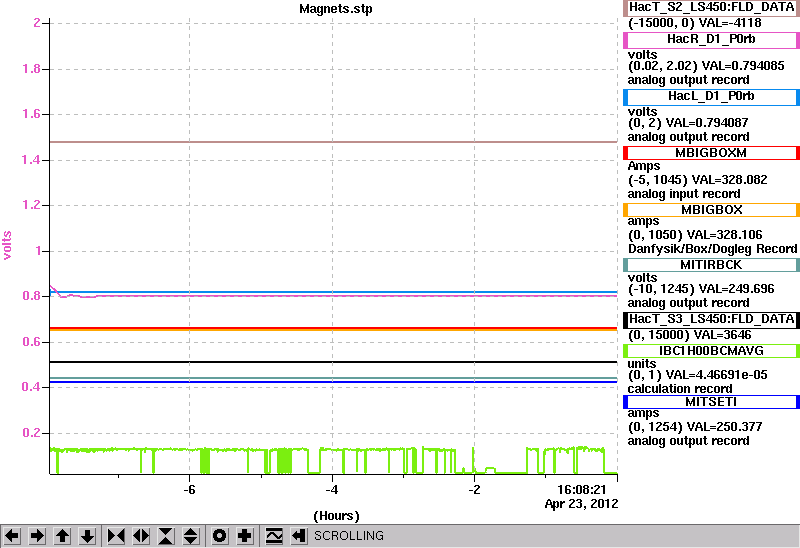The width and height of the screenshot is (800, 548).
Task: Select the blue HacL_D1_P0rb curve label
Action: tap(711, 97)
